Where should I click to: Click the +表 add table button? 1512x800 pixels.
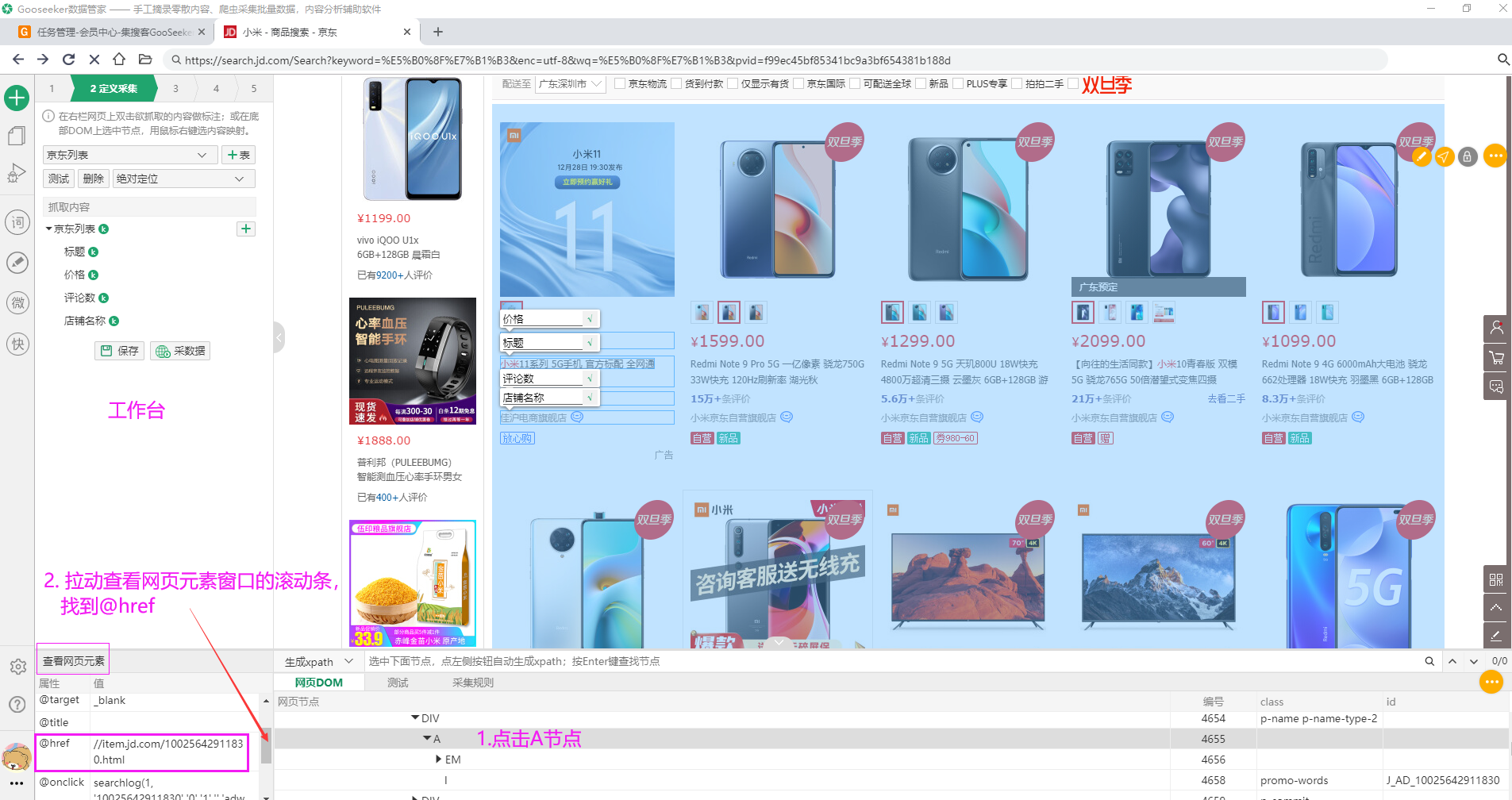click(238, 155)
